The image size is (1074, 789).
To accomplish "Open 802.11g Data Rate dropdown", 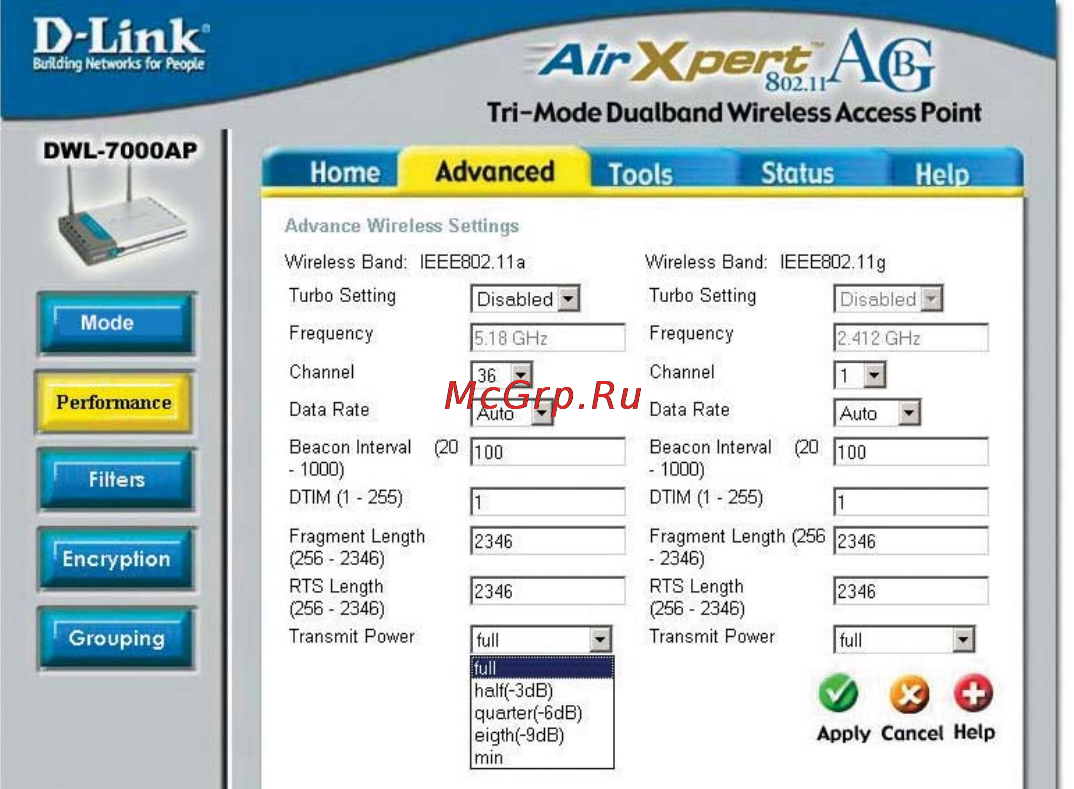I will coord(877,413).
